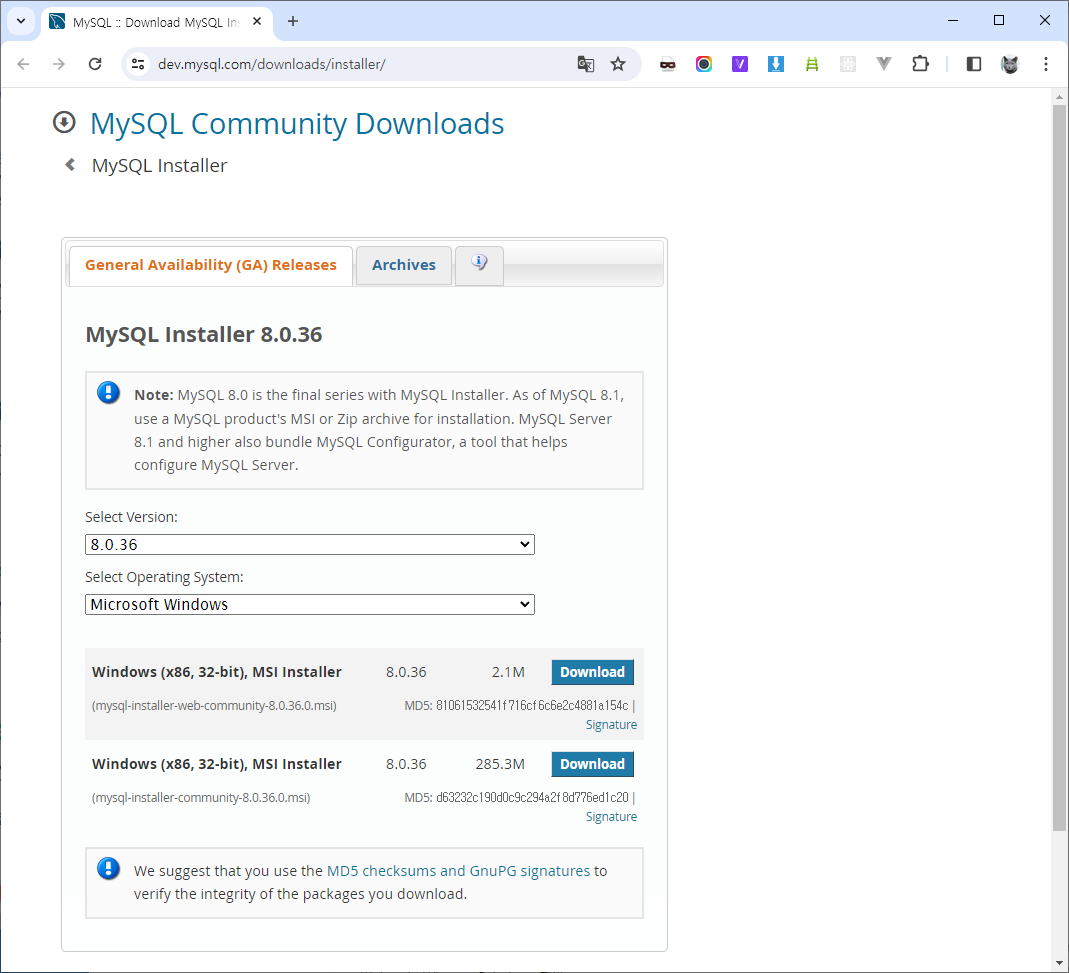
Task: Open Signature link for web-community installer
Action: 611,725
